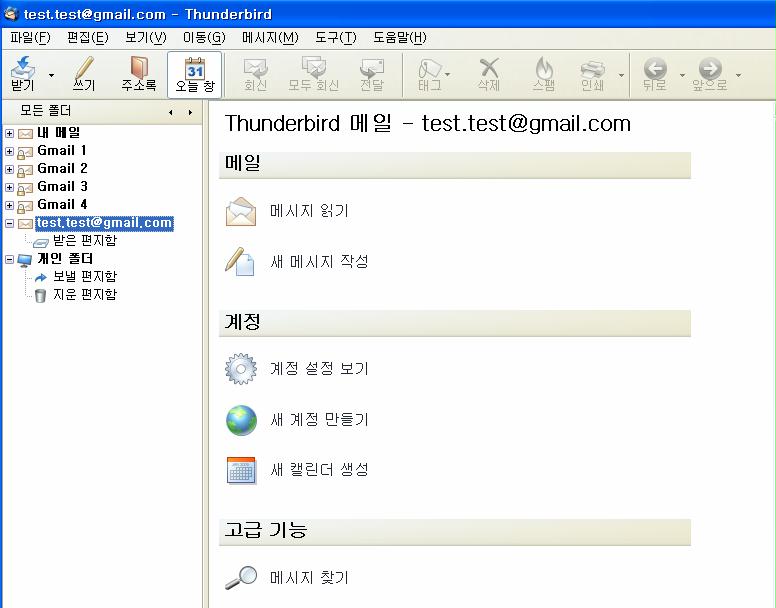The image size is (776, 608).
Task: Open the 앞으로 history dropdown arrow
Action: click(738, 75)
